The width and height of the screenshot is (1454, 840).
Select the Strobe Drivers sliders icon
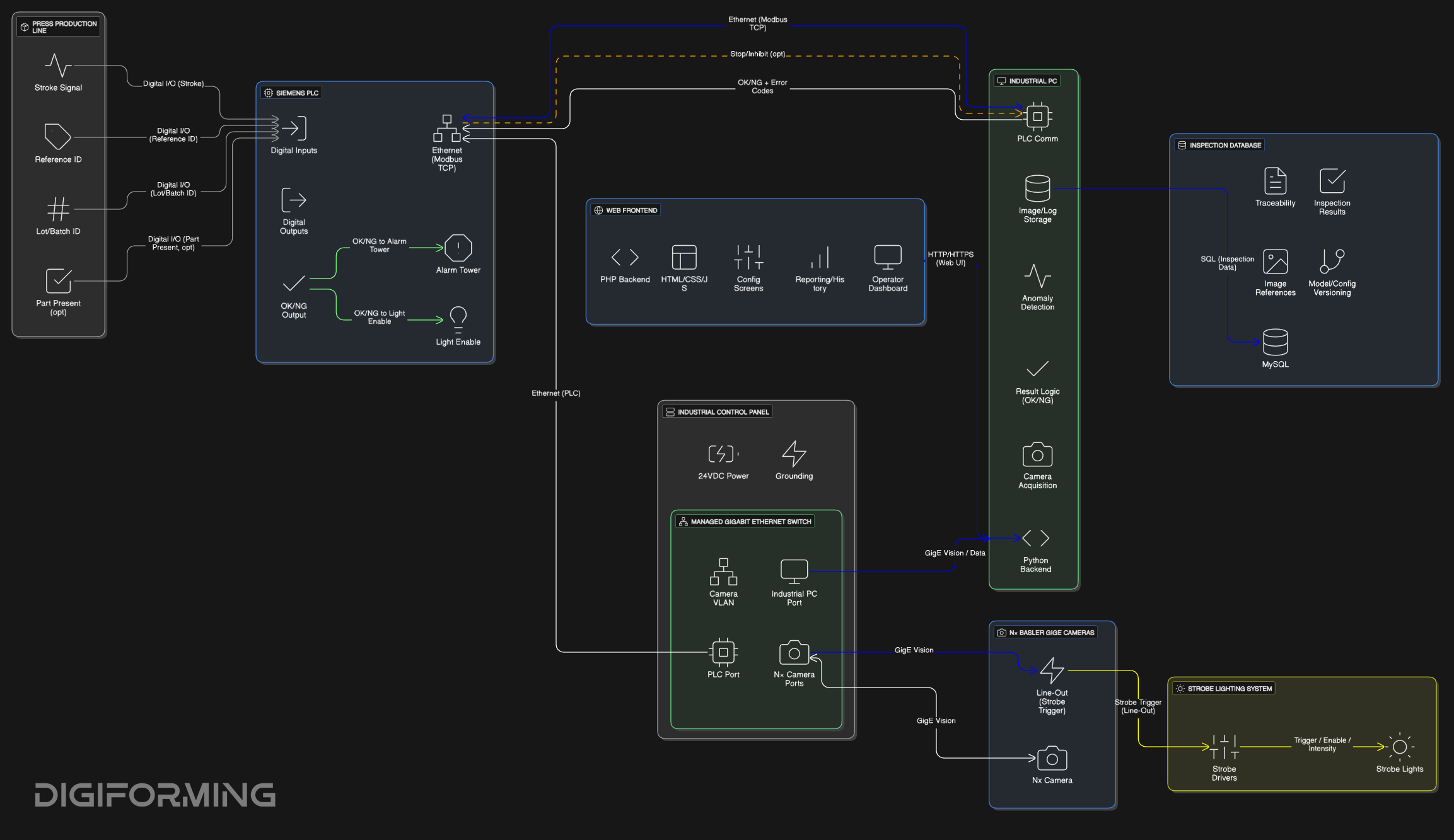pos(1224,747)
